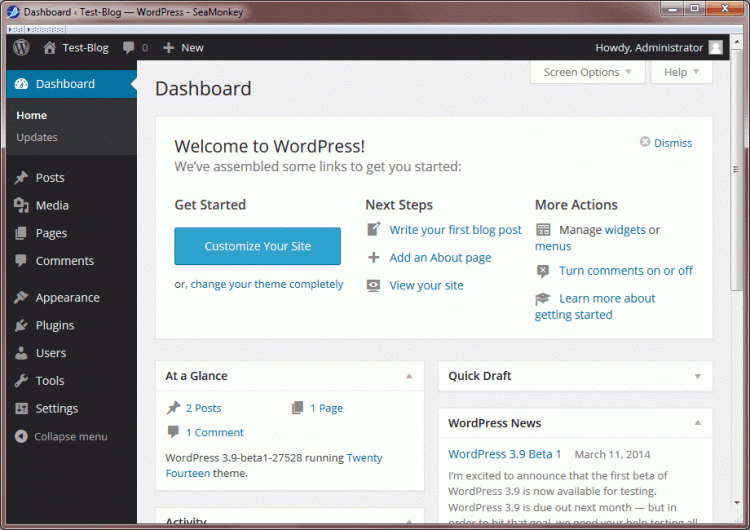Open the Write your first blog post link
The image size is (750, 530).
[x=455, y=230]
